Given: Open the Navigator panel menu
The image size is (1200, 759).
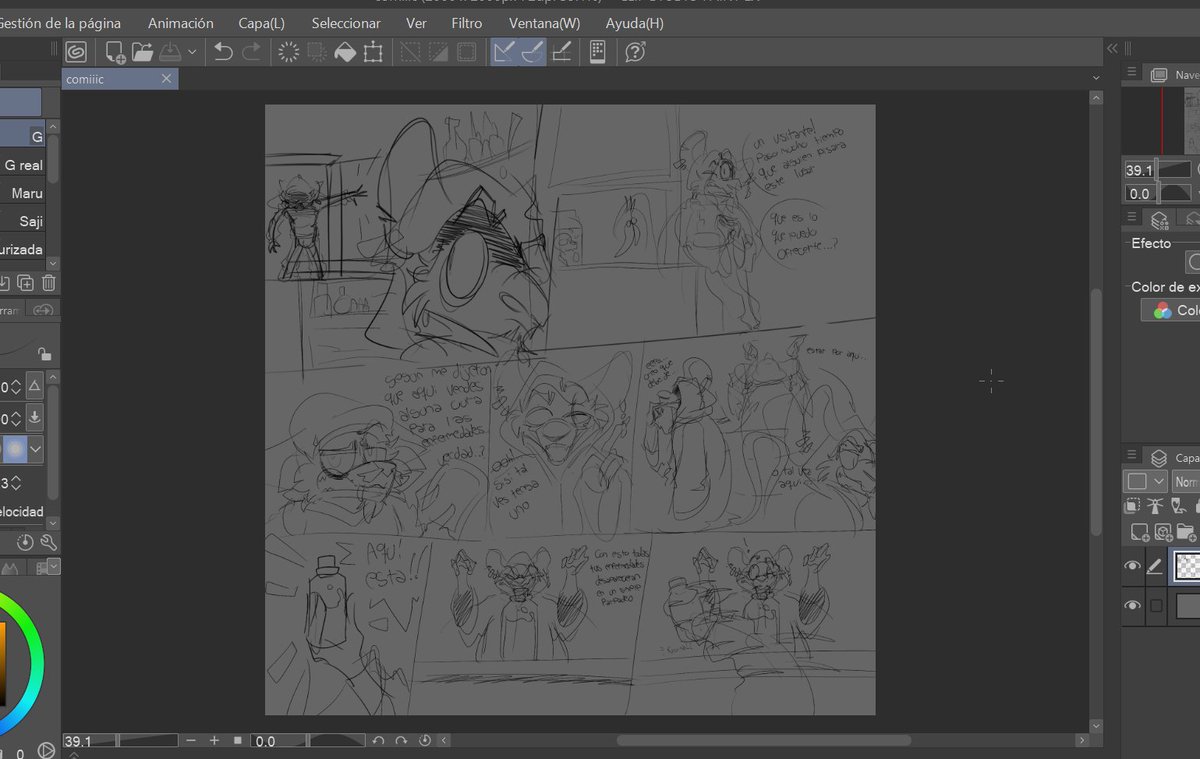Looking at the screenshot, I should (1131, 73).
